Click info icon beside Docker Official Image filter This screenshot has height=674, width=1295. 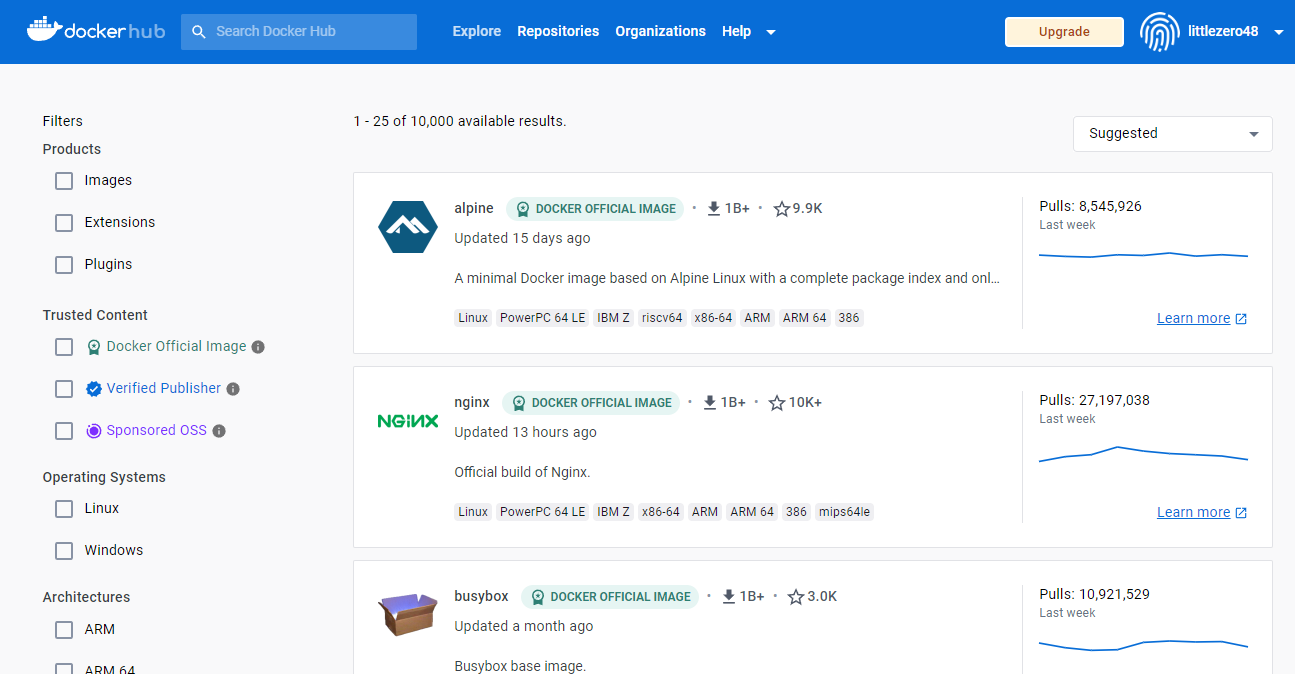(258, 347)
